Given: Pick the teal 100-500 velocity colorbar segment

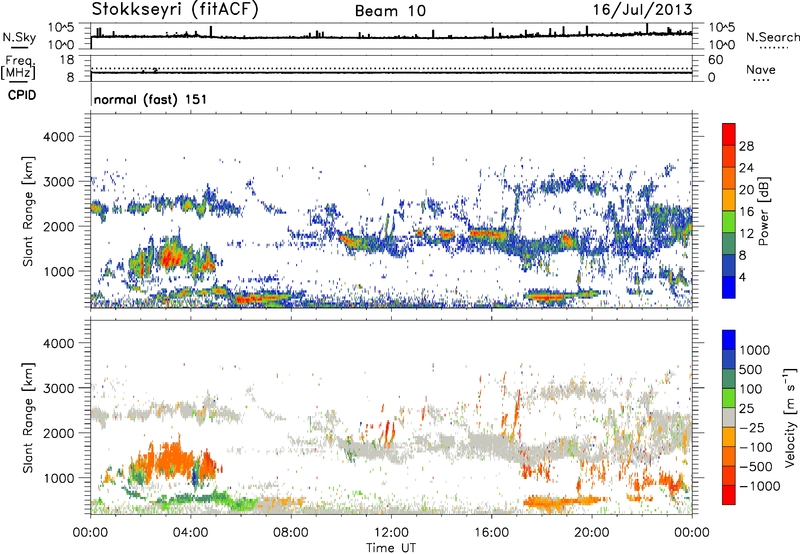Looking at the screenshot, I should point(729,379).
